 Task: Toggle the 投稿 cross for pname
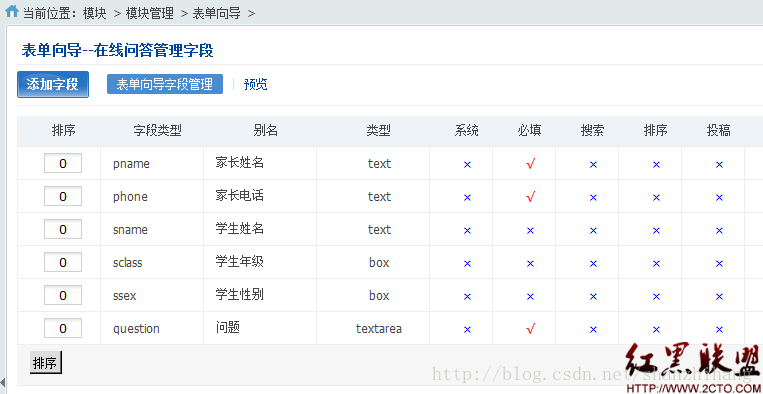pos(719,165)
